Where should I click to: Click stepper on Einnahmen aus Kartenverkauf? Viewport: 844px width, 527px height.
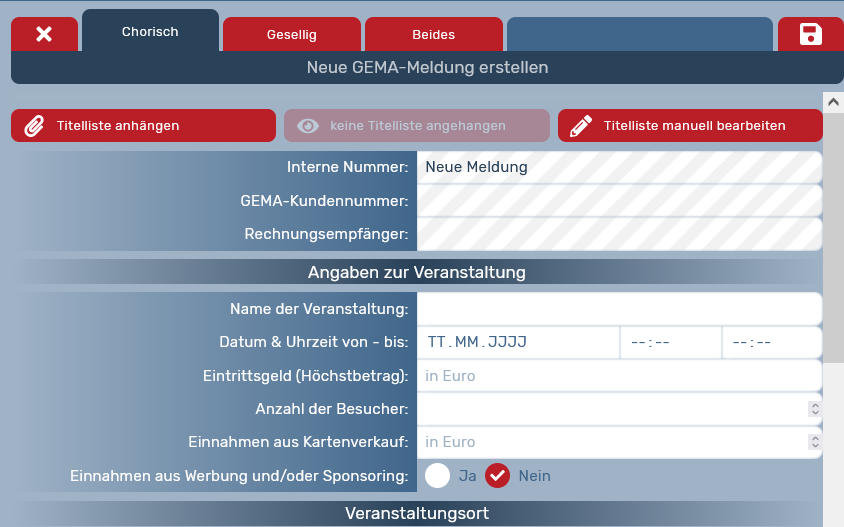[x=814, y=442]
